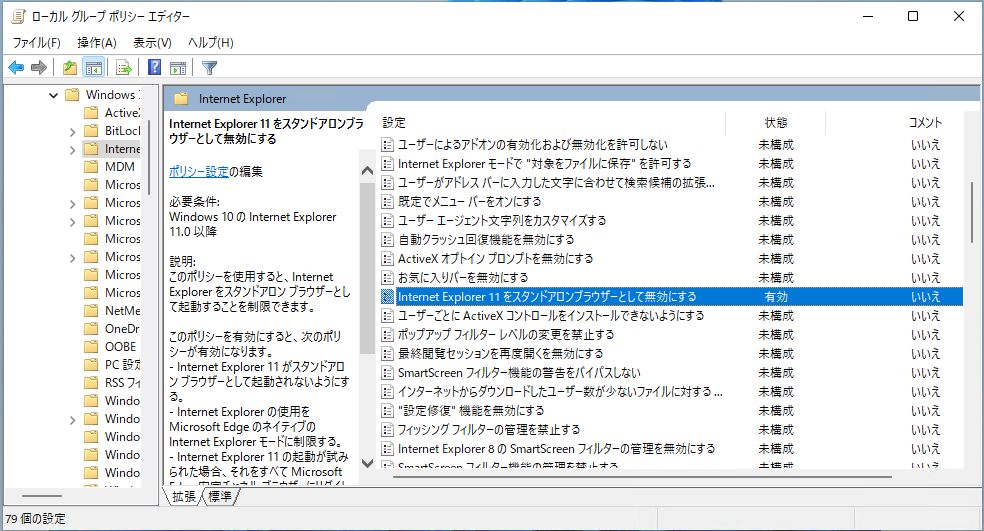Click the Up one level folder icon
Image resolution: width=984 pixels, height=531 pixels.
pyautogui.click(x=70, y=68)
